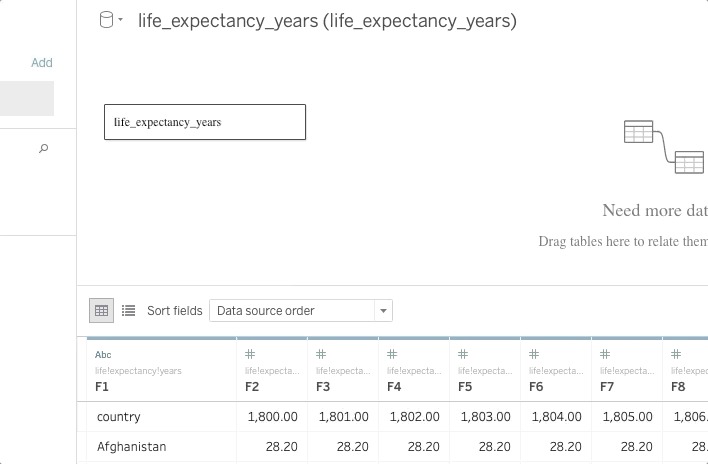This screenshot has height=464, width=708.
Task: Expand the arrow beside the data source icon
Action: tap(121, 21)
